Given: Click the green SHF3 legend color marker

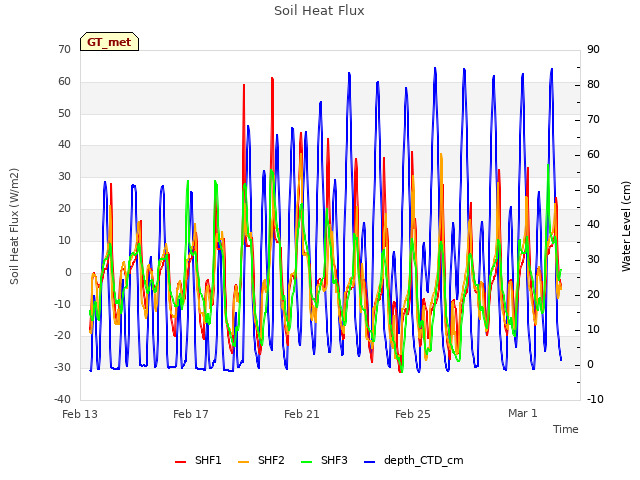Looking at the screenshot, I should coord(306,462).
